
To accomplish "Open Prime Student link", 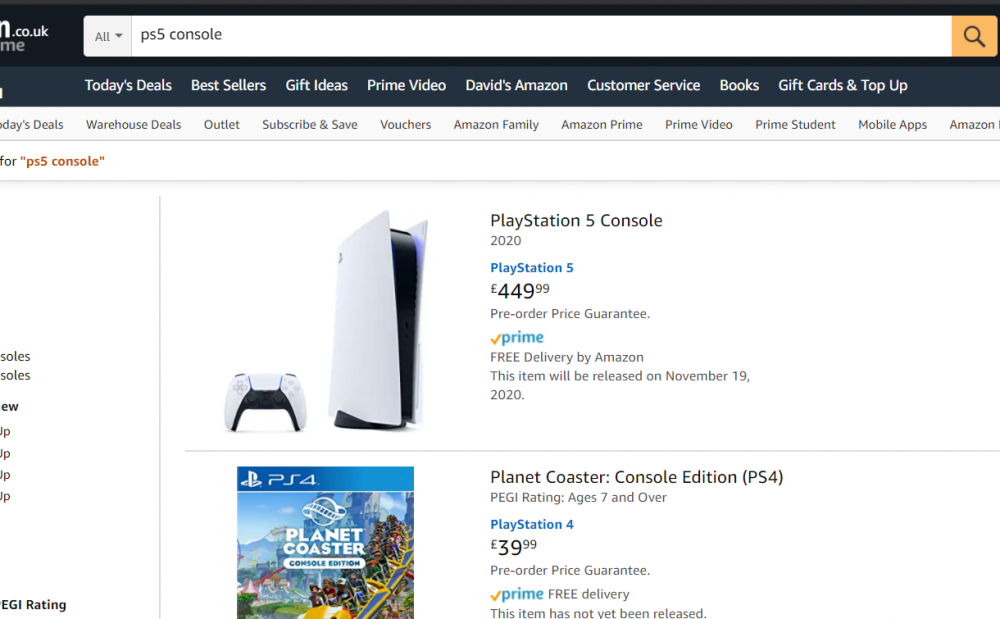I will coord(795,125).
